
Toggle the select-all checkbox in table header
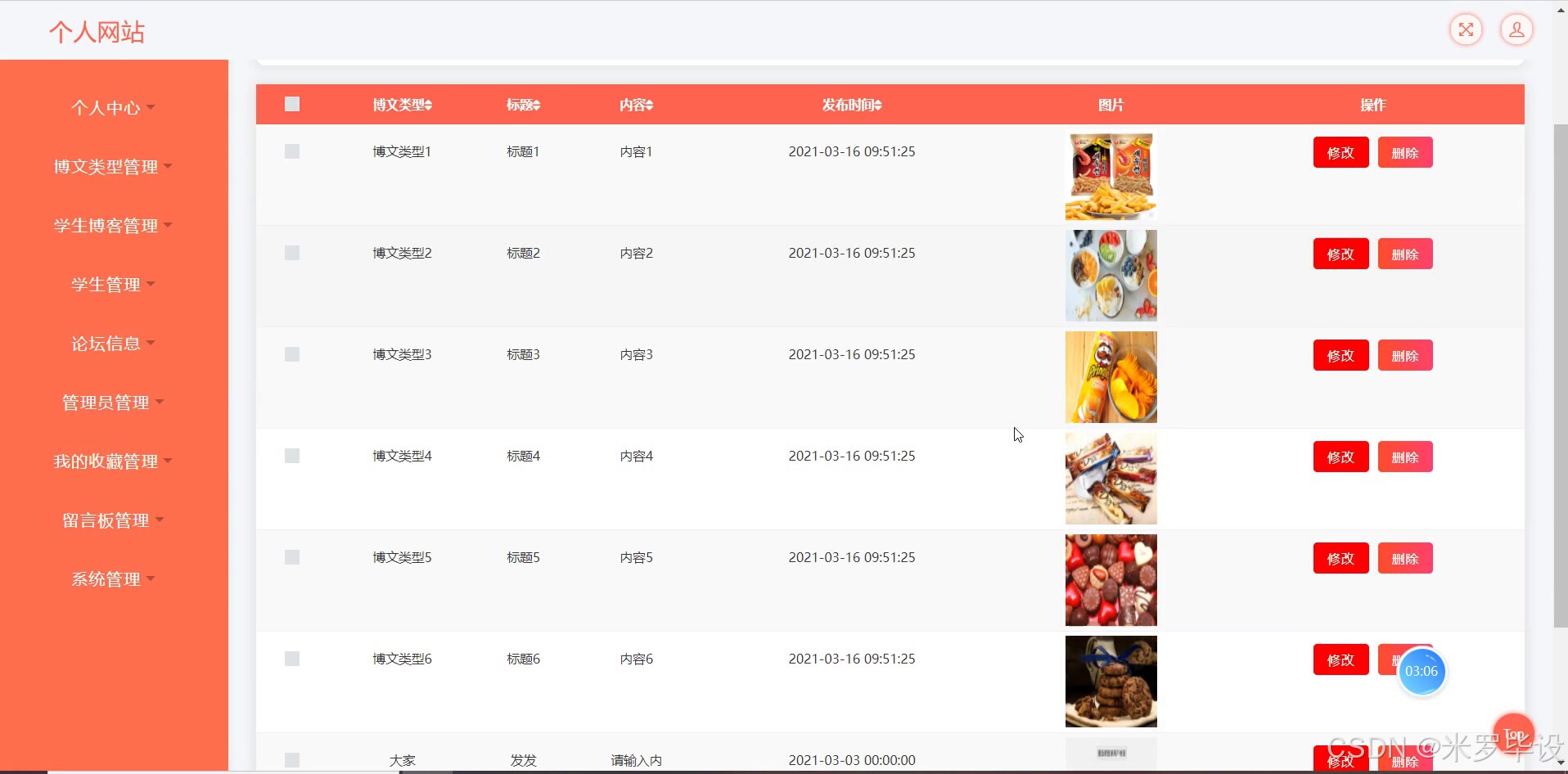pos(292,104)
